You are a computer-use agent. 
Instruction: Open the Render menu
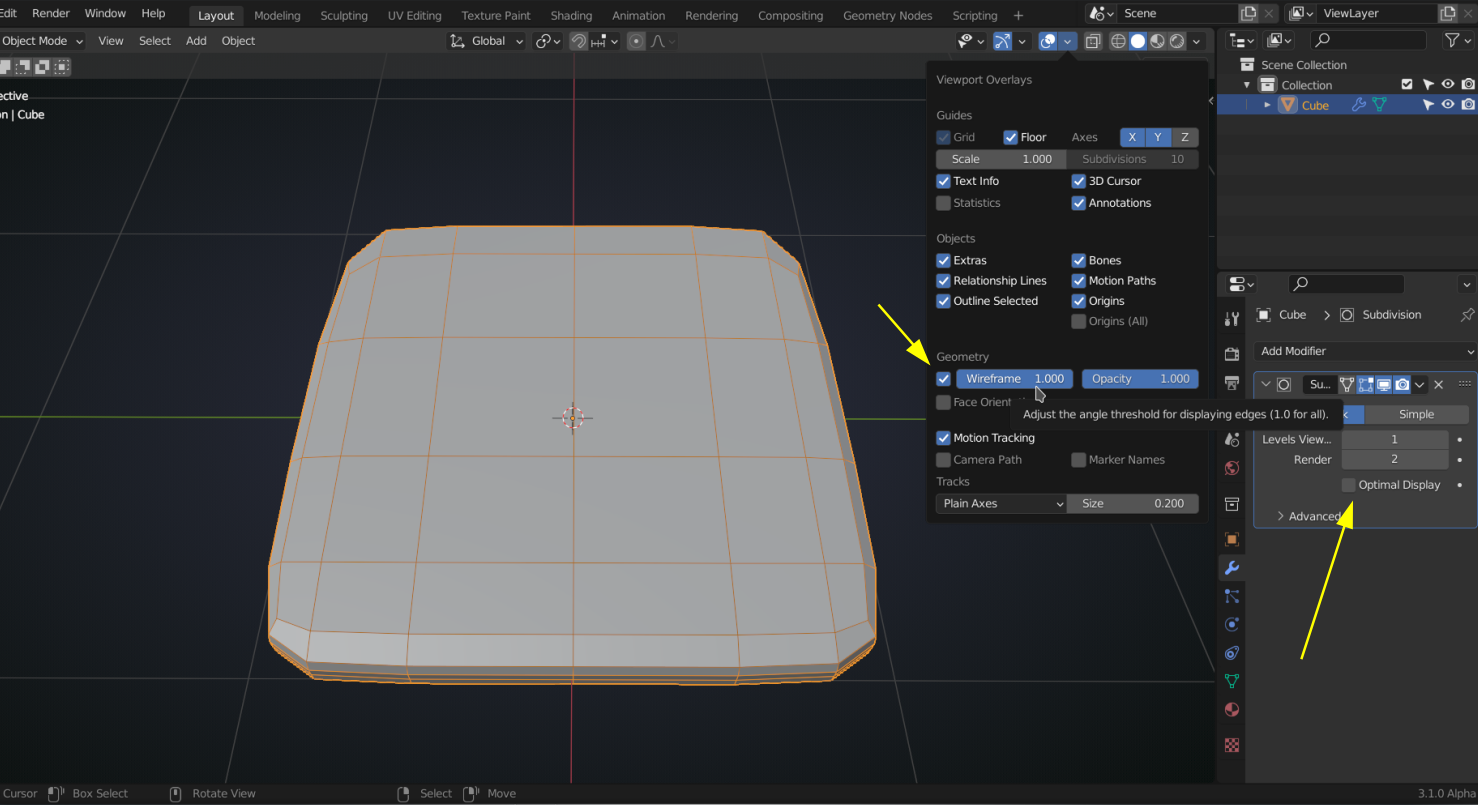tap(51, 13)
